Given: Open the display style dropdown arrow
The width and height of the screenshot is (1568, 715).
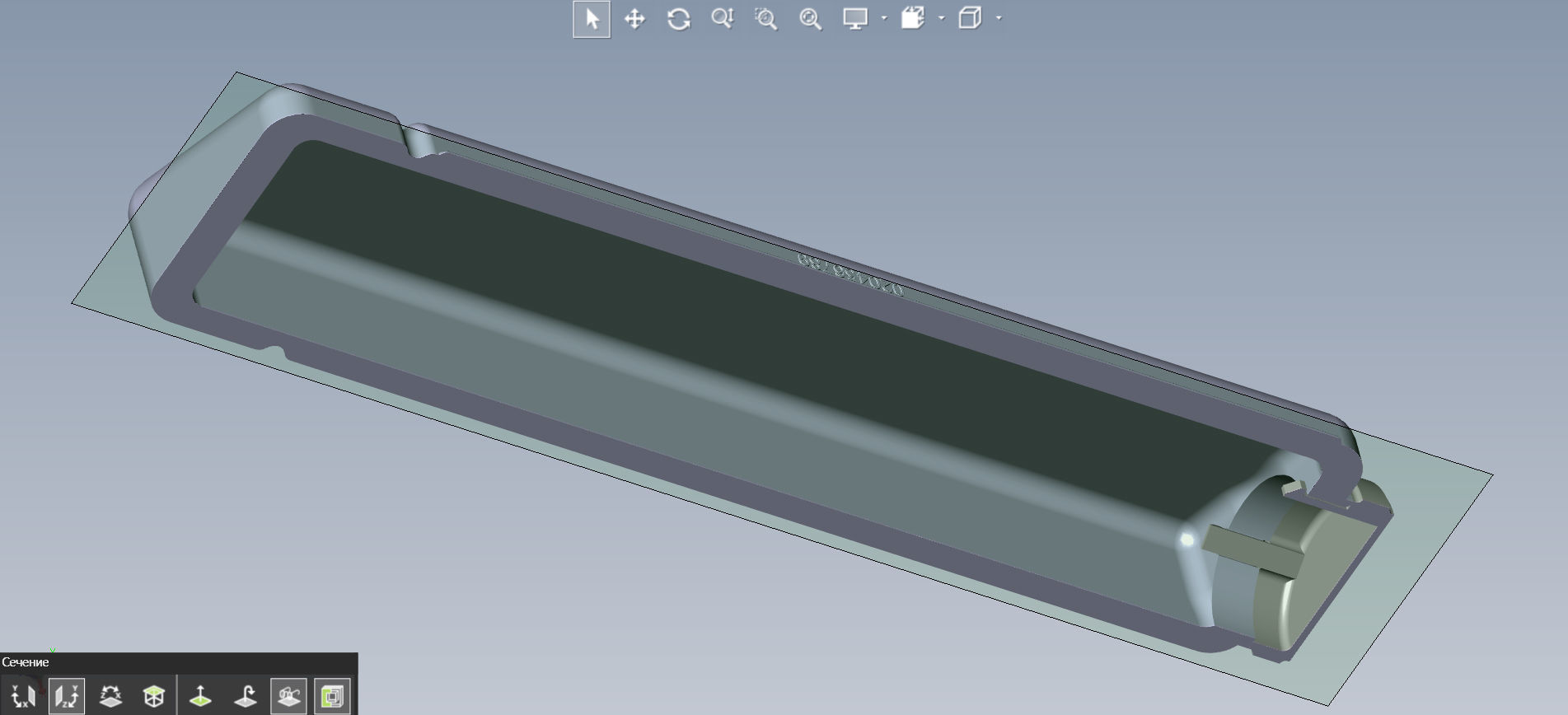Looking at the screenshot, I should pos(884,18).
